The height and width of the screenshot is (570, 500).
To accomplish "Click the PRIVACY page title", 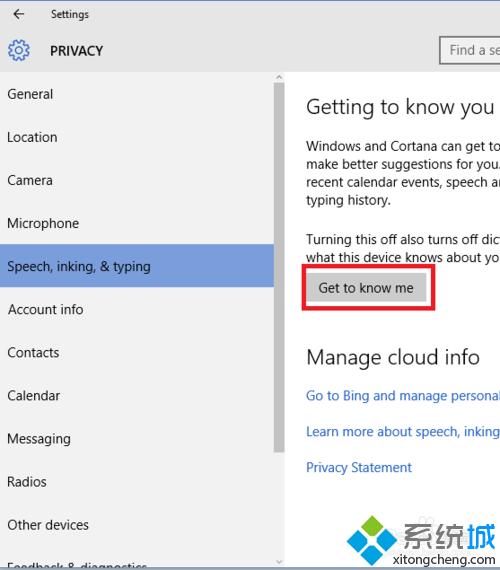I will tap(76, 51).
